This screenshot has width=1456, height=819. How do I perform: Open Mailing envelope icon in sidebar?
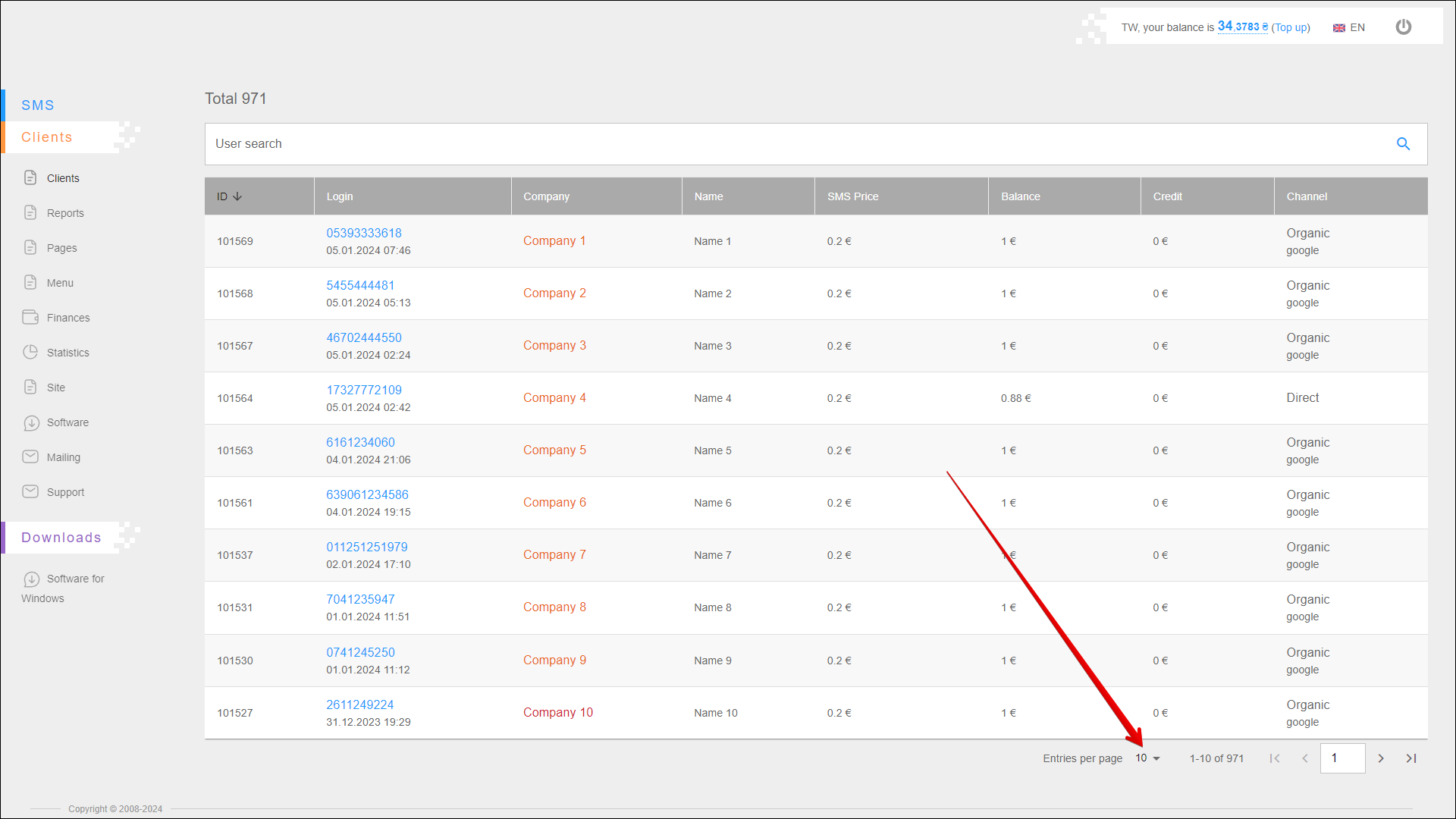pos(30,457)
